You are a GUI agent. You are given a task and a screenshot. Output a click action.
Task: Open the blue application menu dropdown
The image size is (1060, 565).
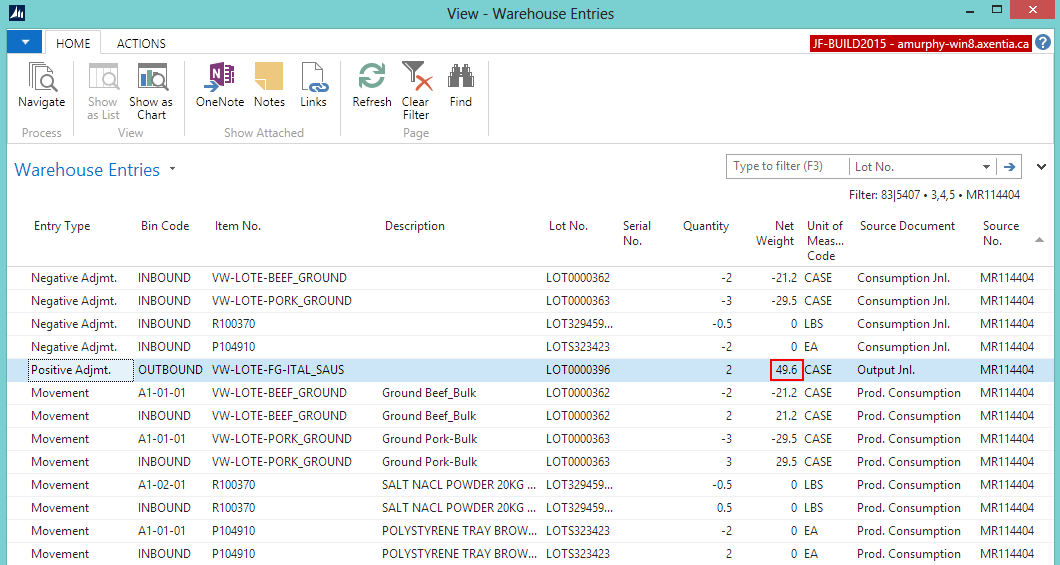[24, 42]
